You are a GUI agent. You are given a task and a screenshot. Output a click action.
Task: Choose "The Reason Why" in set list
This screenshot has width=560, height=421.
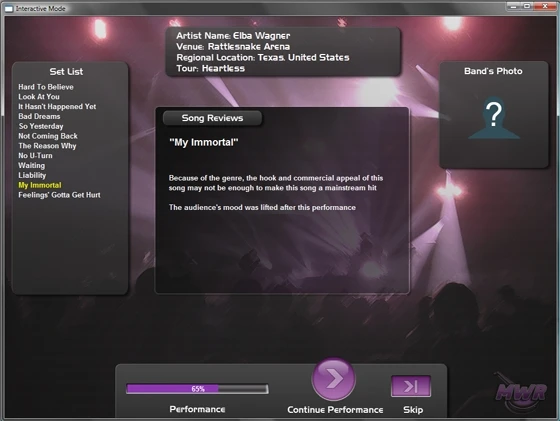coord(47,146)
